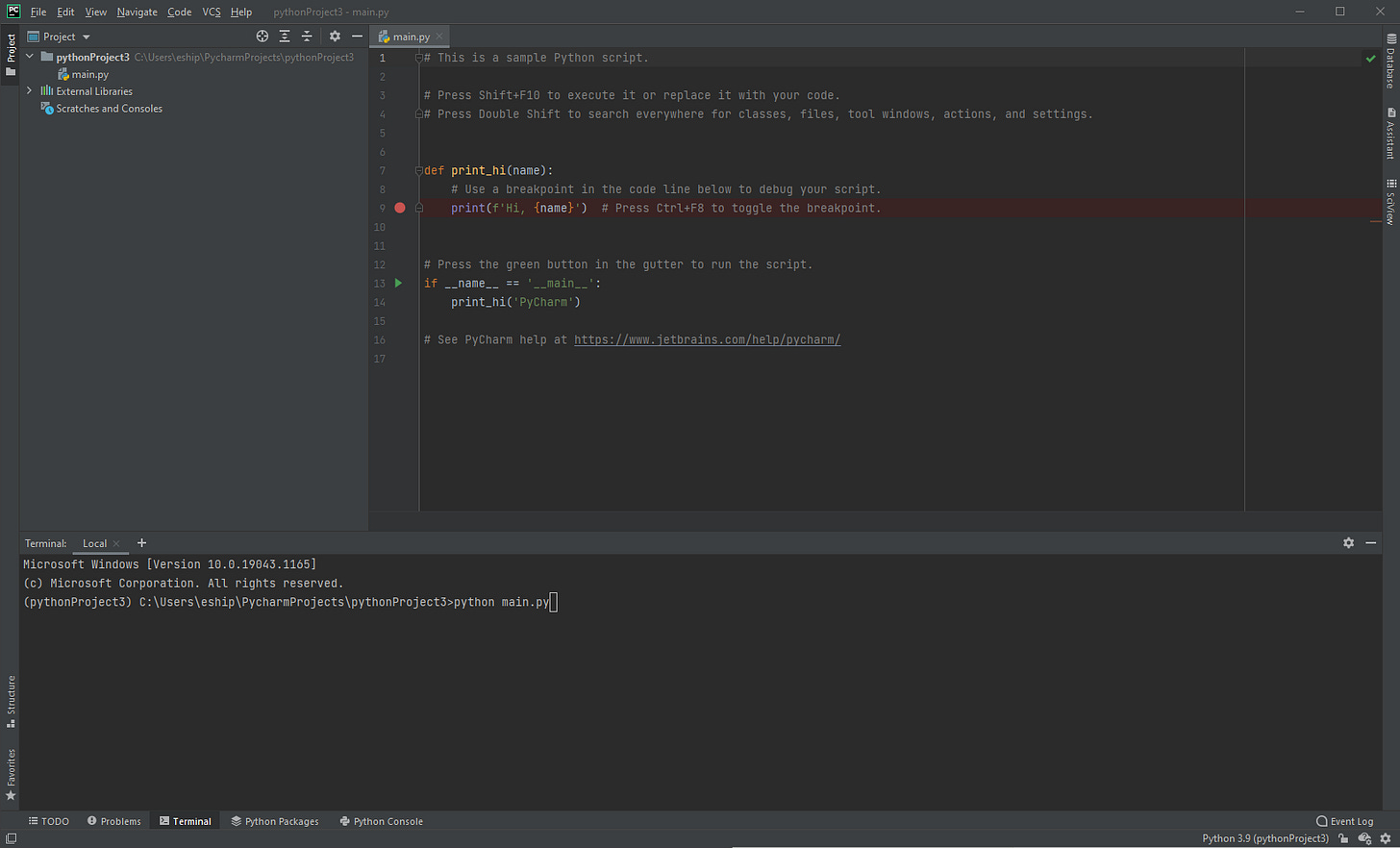The width and height of the screenshot is (1400, 848).
Task: Fold the print_hi function at line 7
Action: (x=419, y=170)
